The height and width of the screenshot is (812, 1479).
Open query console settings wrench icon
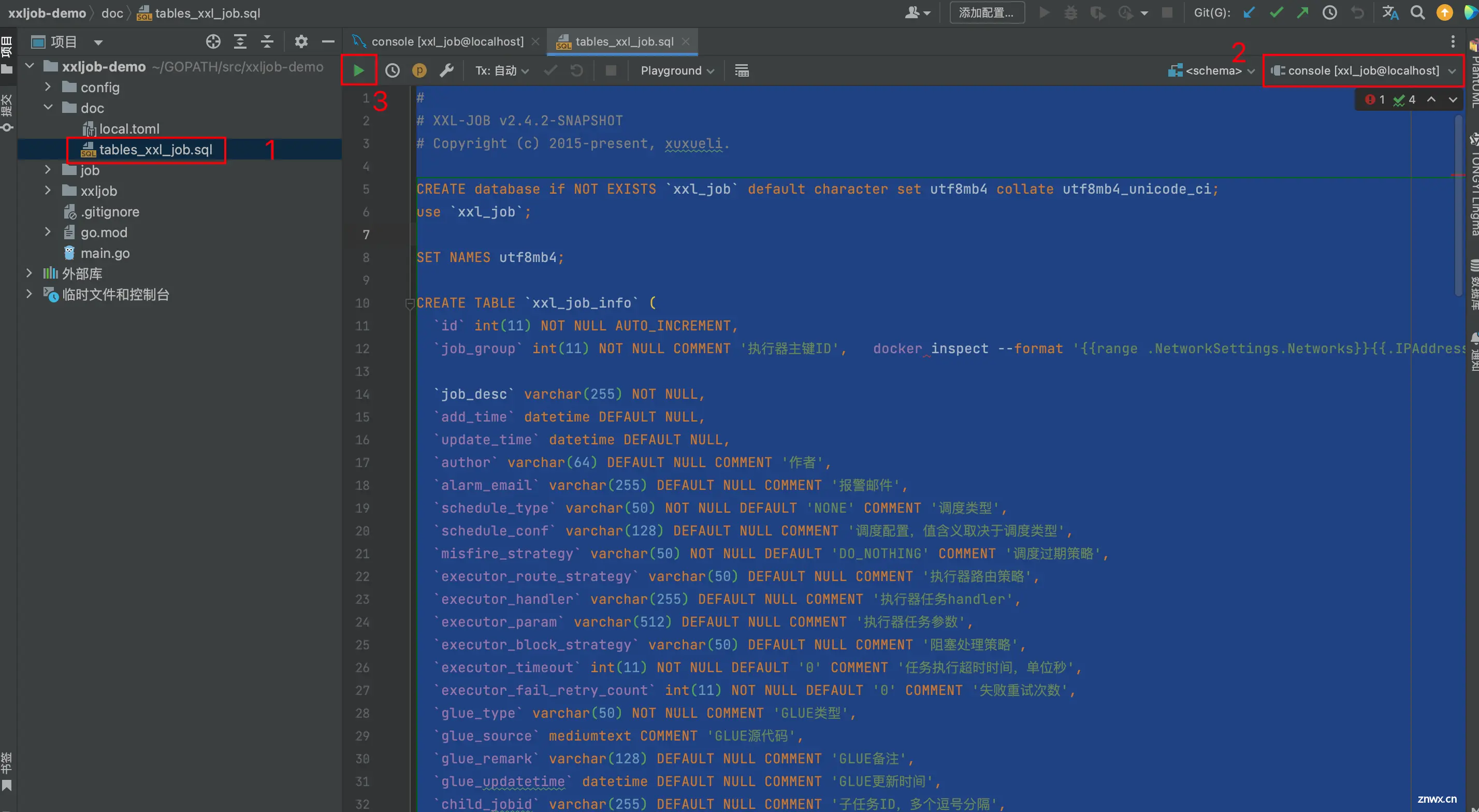coord(447,70)
